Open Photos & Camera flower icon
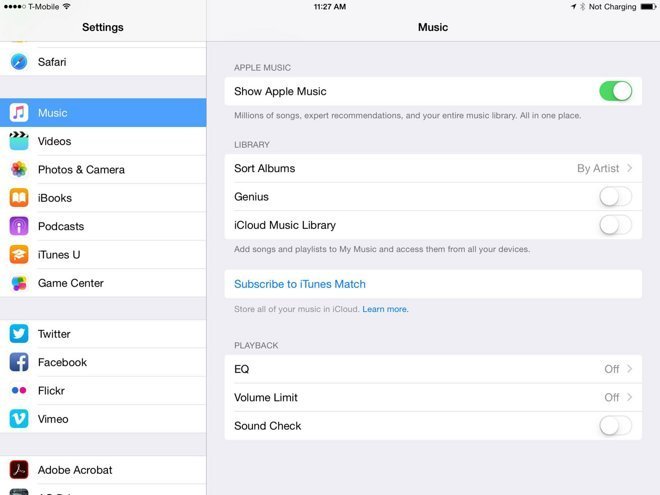This screenshot has width=660, height=495. pos(19,170)
